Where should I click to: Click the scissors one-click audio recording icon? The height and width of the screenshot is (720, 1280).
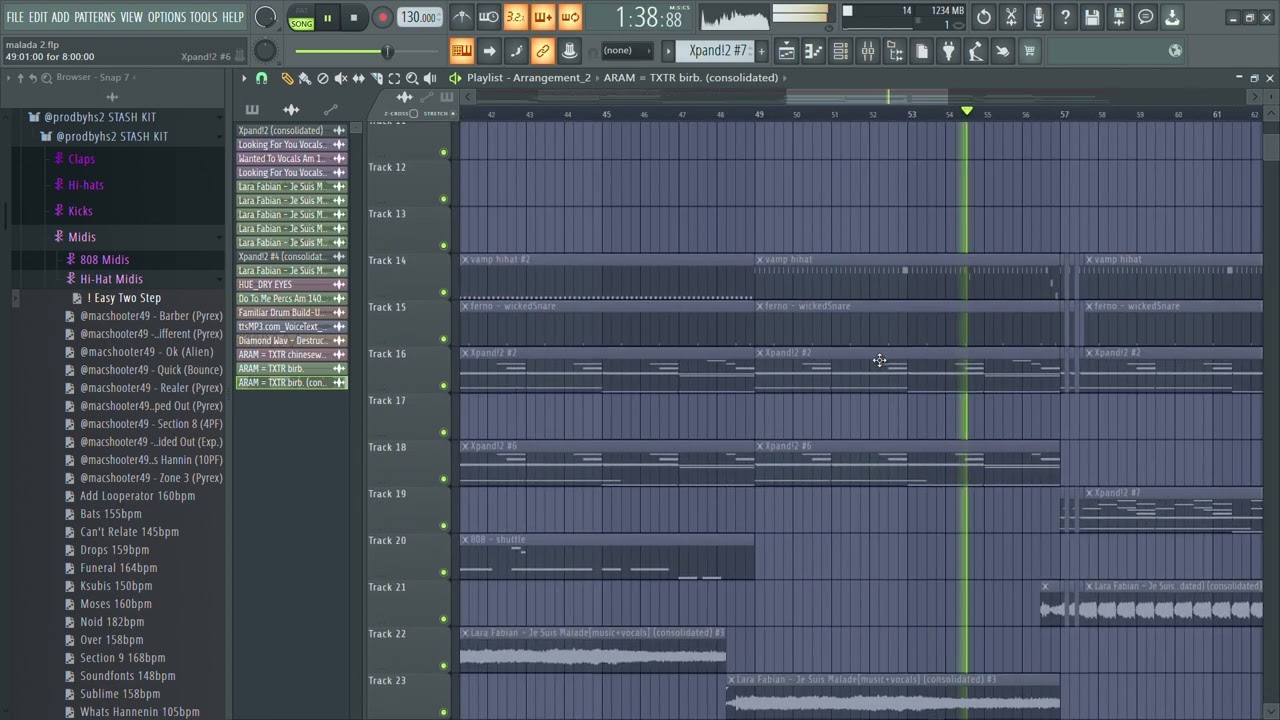1011,17
